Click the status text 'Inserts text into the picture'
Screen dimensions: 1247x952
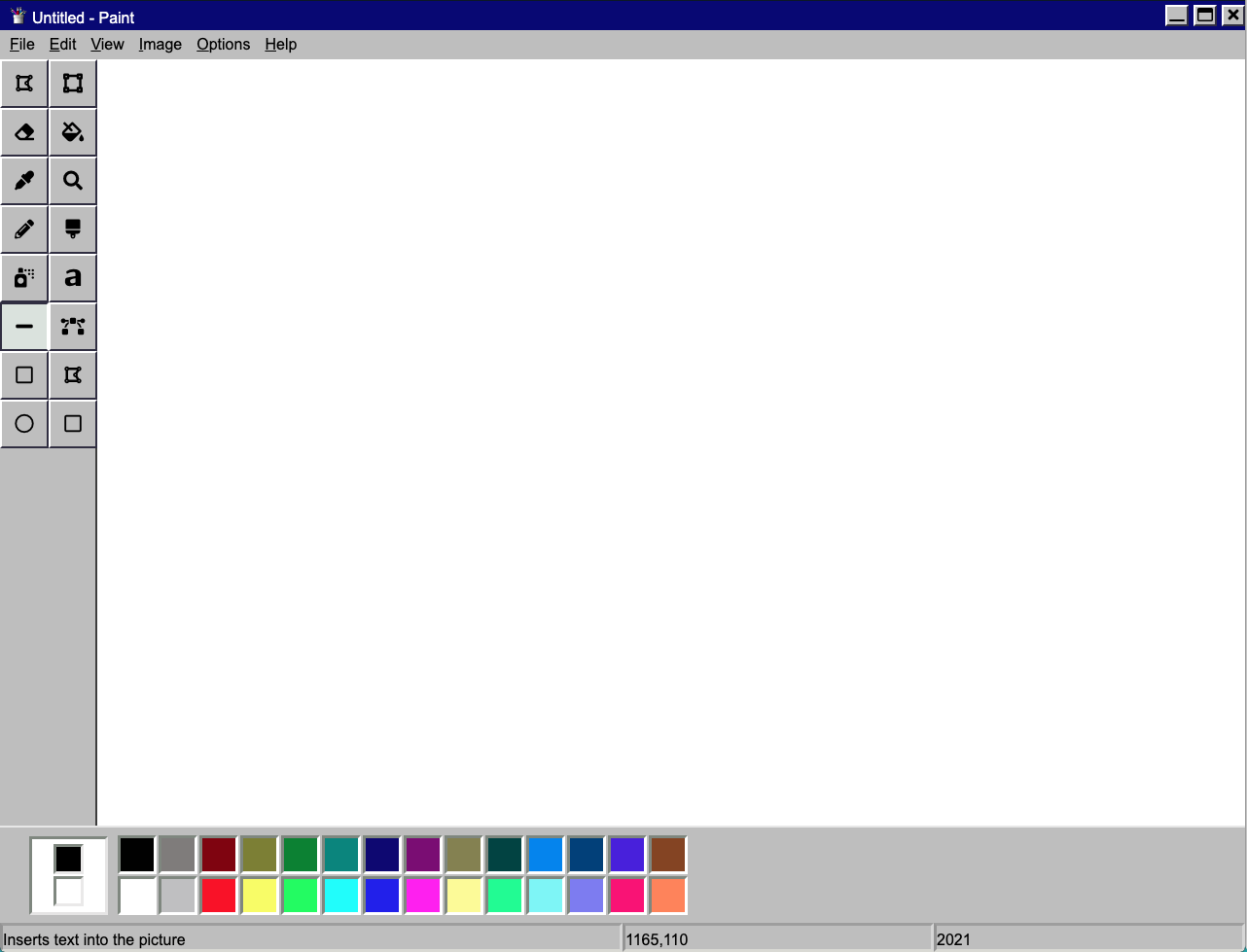[x=94, y=939]
